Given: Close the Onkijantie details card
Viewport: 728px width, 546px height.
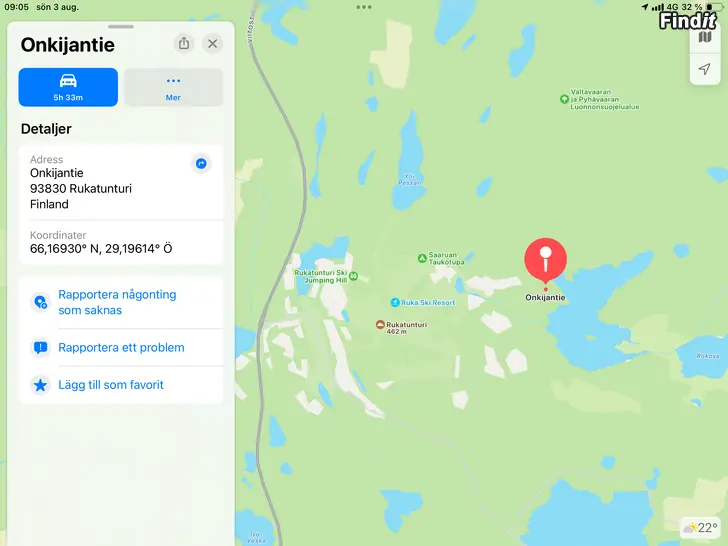Looking at the screenshot, I should (x=213, y=44).
